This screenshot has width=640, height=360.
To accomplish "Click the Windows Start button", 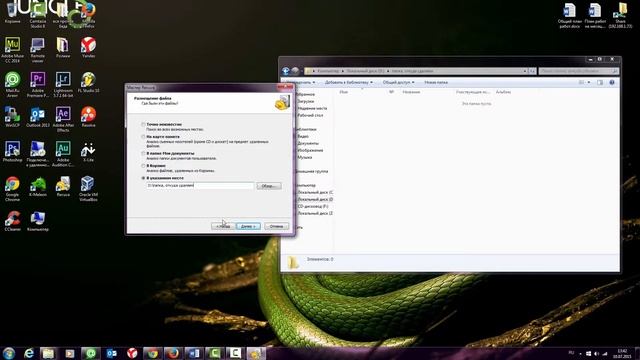I will (9, 353).
